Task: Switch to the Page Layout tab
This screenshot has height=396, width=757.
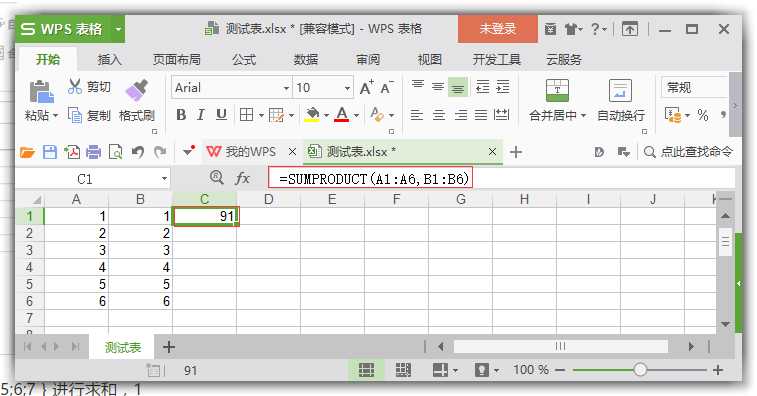Action: coord(177,59)
